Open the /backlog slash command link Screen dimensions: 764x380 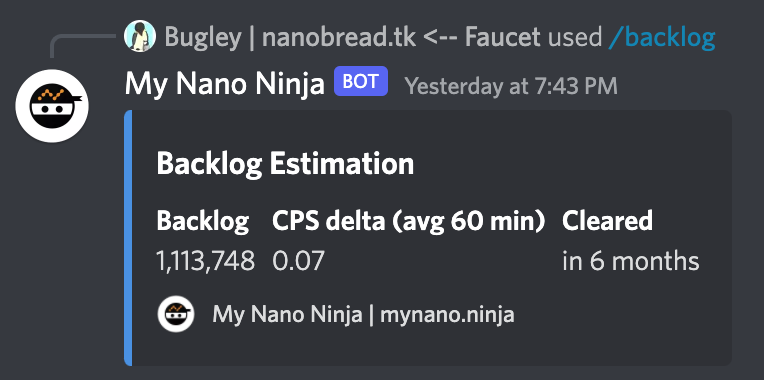[662, 37]
